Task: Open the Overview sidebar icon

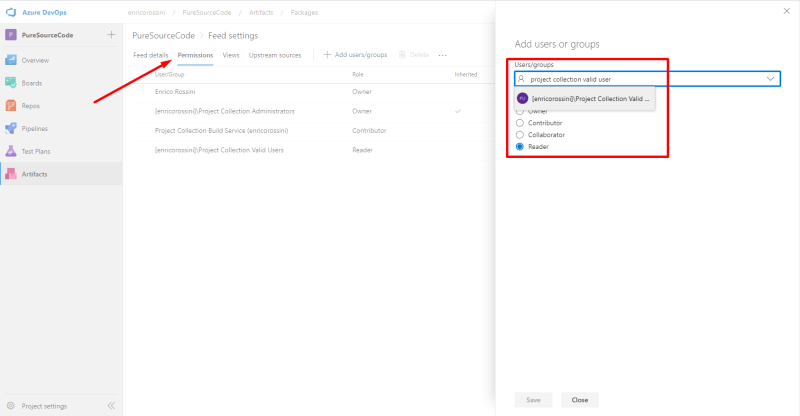Action: tap(11, 60)
